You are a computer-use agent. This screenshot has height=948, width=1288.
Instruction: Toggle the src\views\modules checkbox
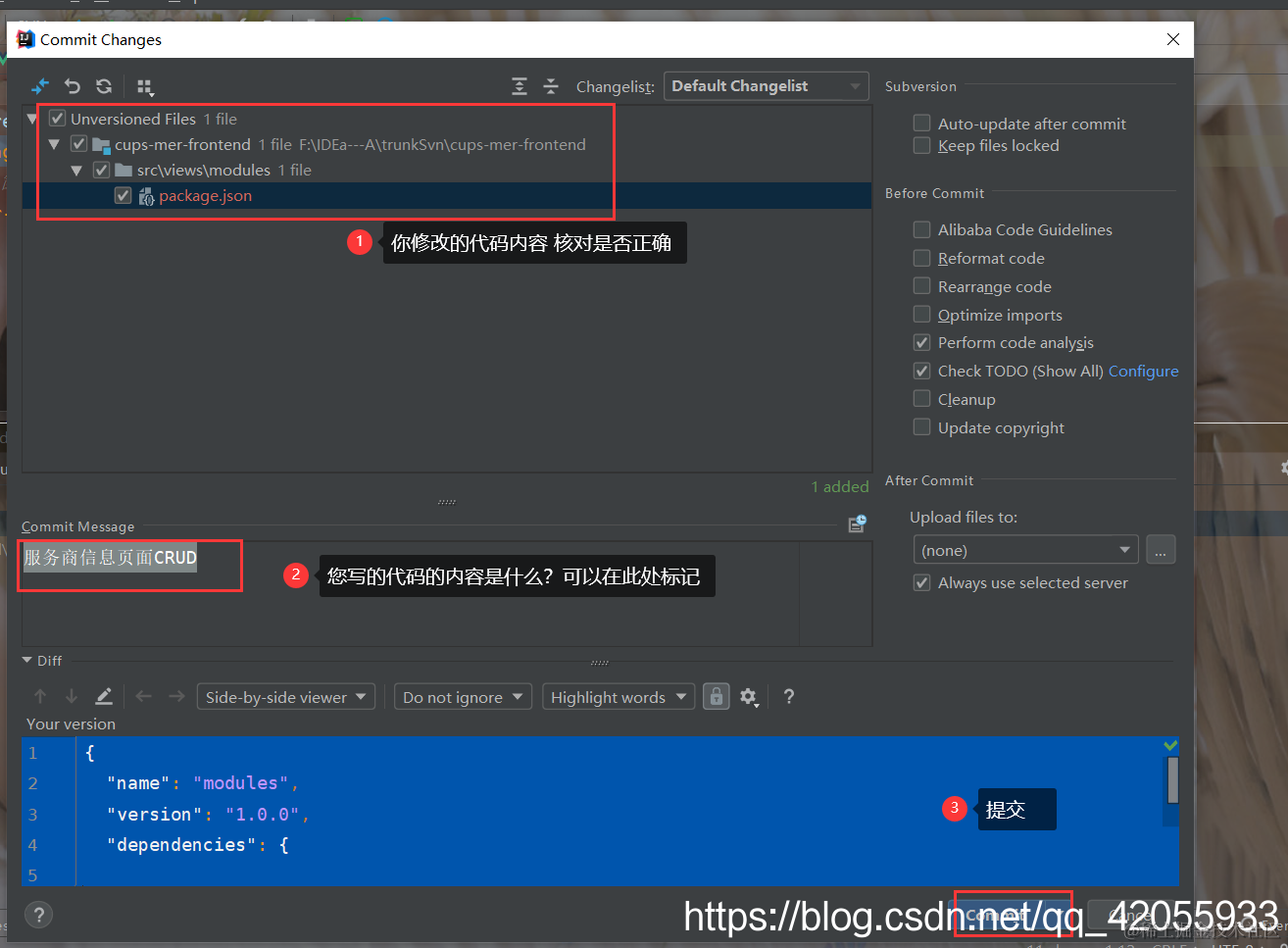(101, 170)
